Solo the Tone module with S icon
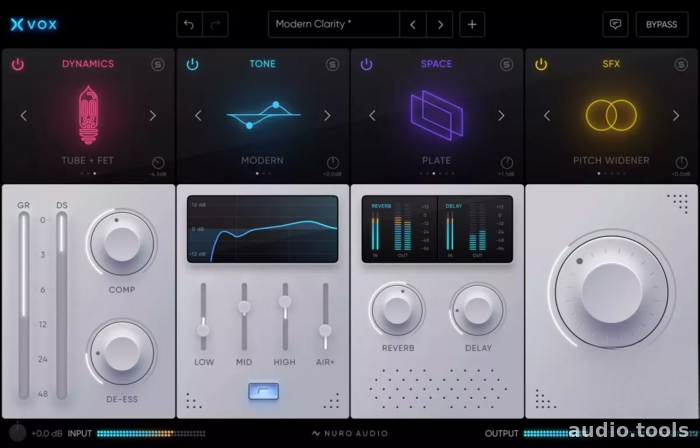700x448 pixels. tap(332, 65)
